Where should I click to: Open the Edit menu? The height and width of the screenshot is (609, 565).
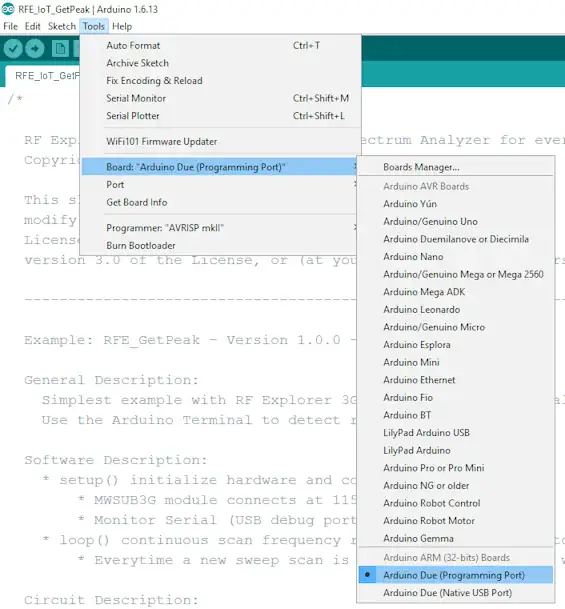[x=33, y=26]
